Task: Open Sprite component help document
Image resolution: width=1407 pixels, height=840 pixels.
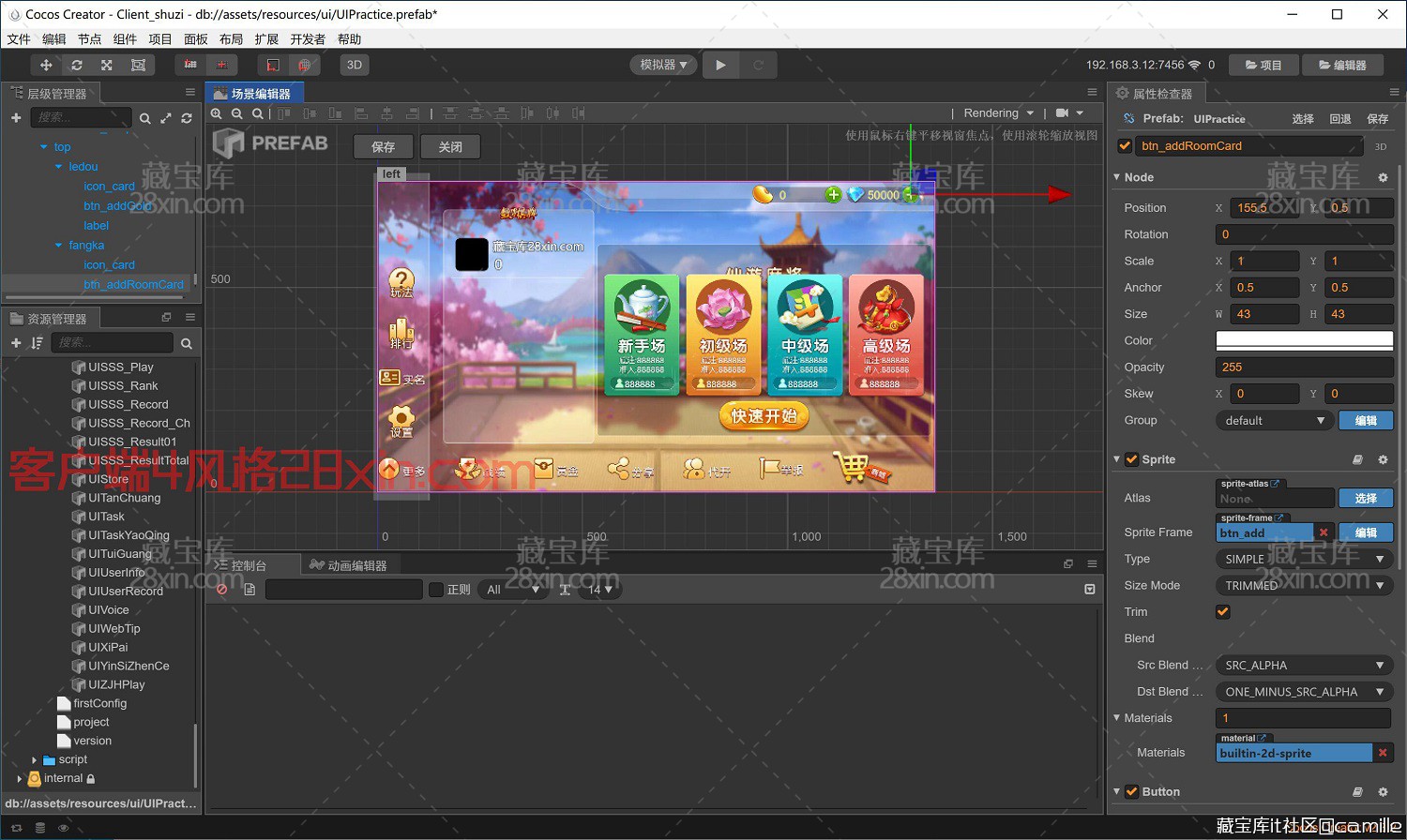Action: 1357,459
